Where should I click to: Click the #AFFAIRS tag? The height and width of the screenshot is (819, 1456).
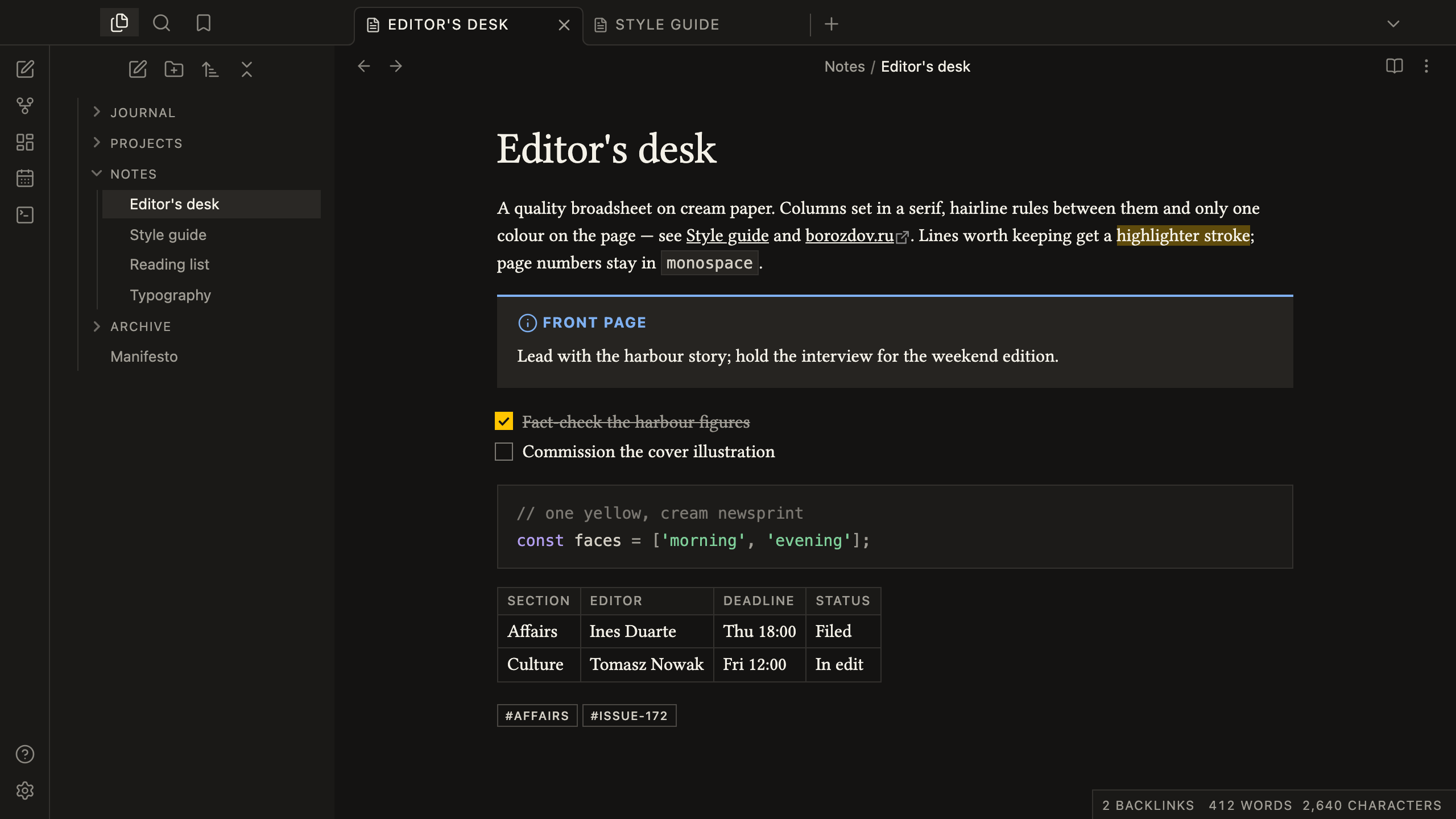[537, 715]
